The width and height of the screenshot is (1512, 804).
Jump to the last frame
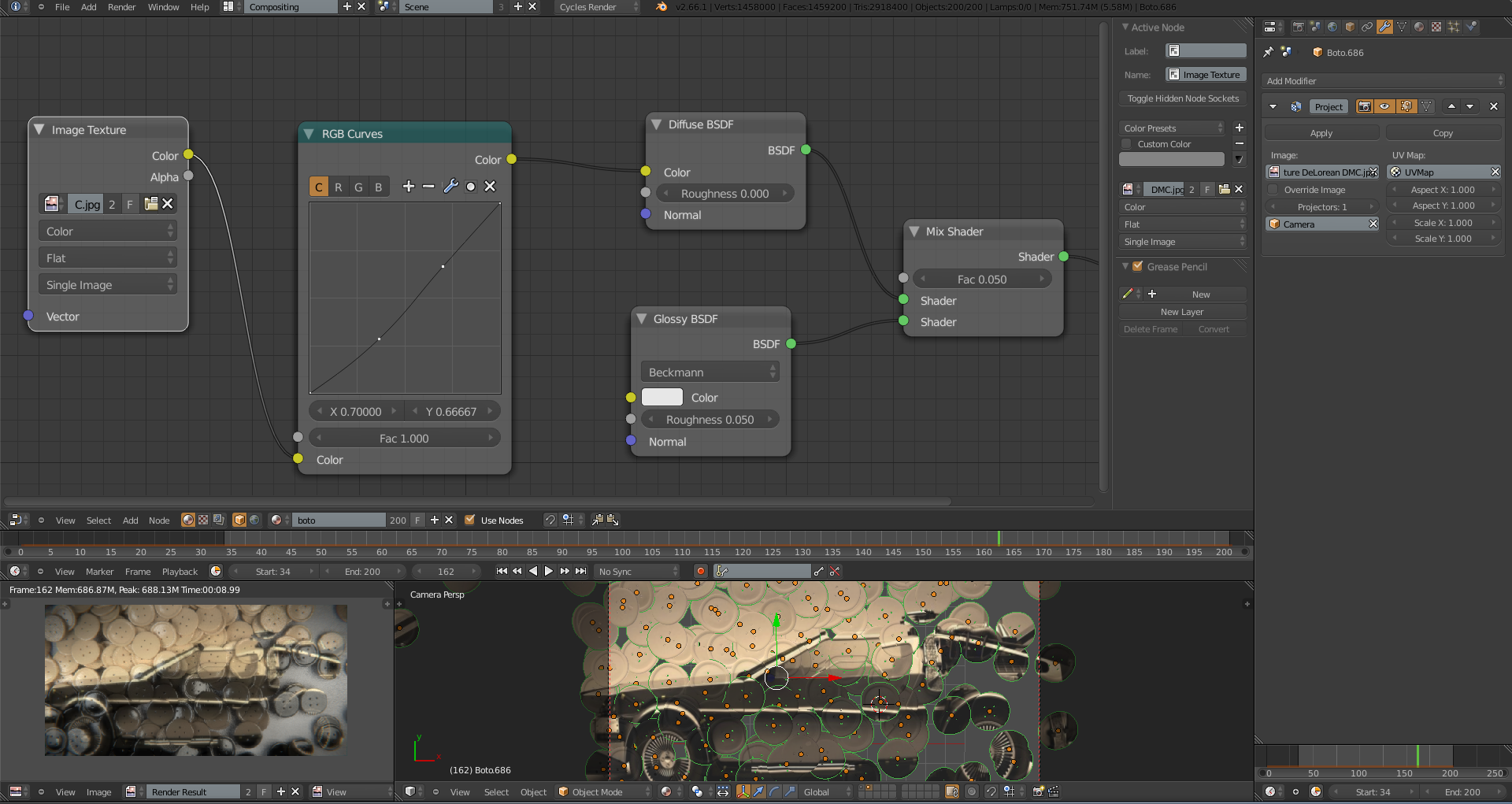point(581,571)
